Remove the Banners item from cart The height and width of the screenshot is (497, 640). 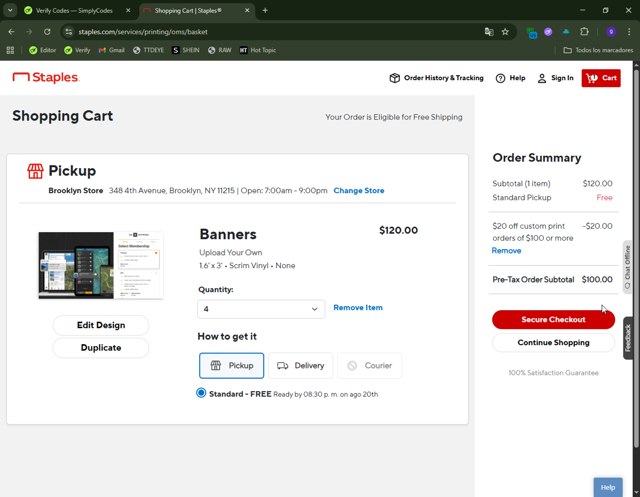pos(358,308)
